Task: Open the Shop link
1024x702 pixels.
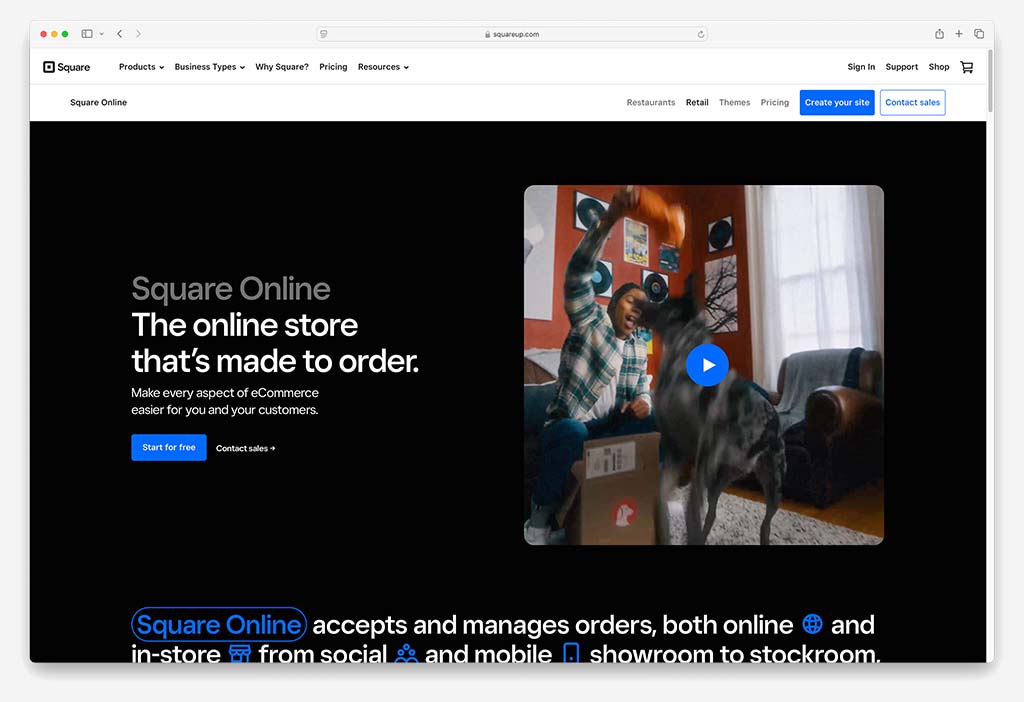Action: tap(938, 67)
